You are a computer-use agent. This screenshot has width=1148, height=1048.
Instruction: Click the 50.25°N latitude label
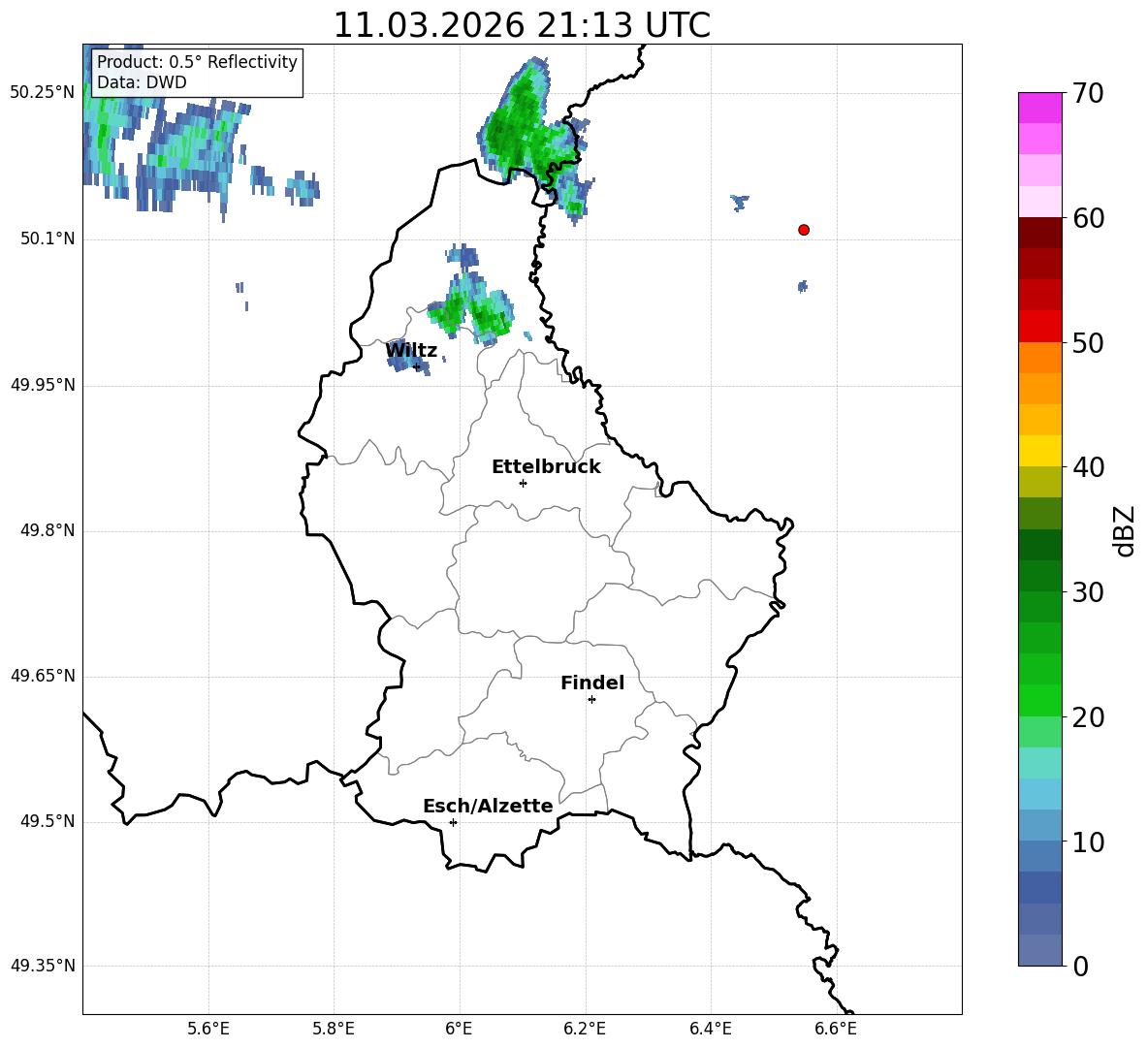coord(43,93)
